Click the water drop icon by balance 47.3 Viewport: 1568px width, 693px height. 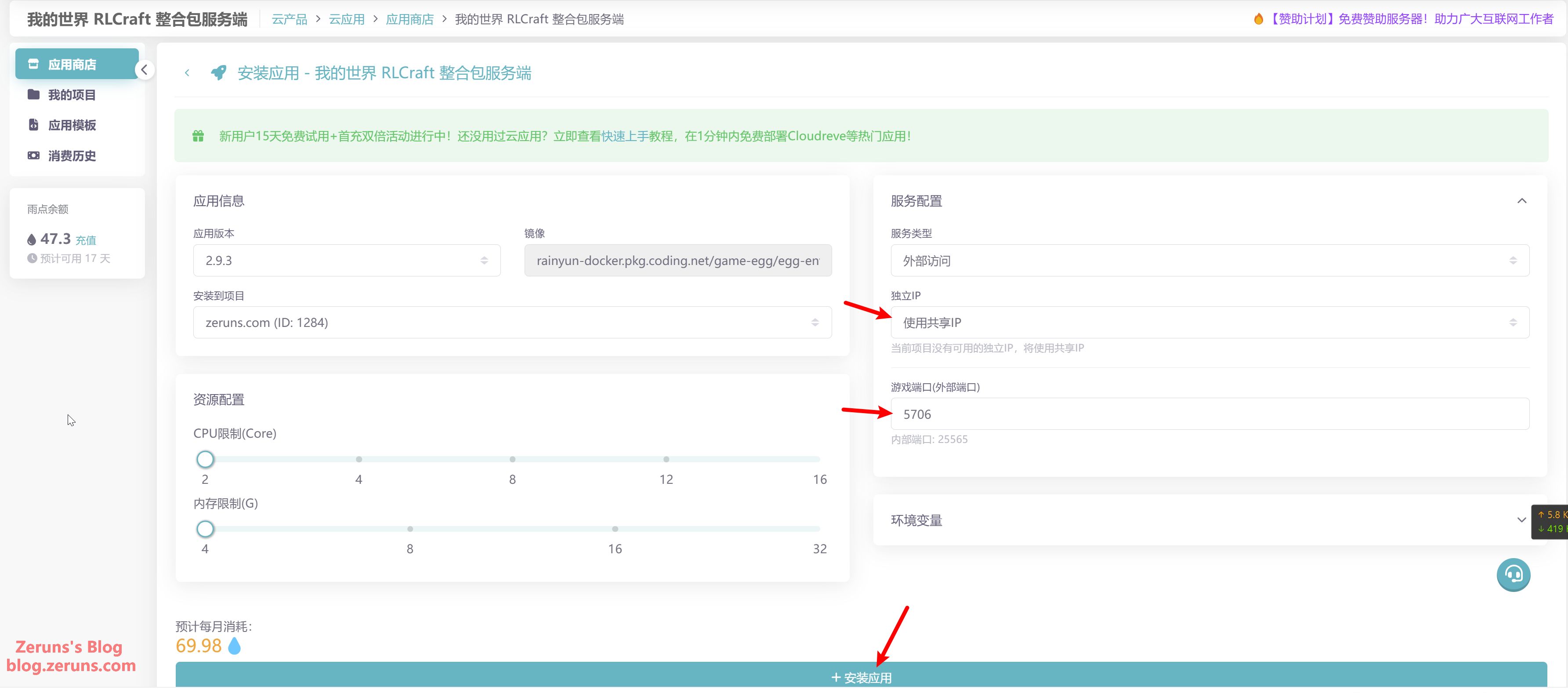tap(32, 240)
